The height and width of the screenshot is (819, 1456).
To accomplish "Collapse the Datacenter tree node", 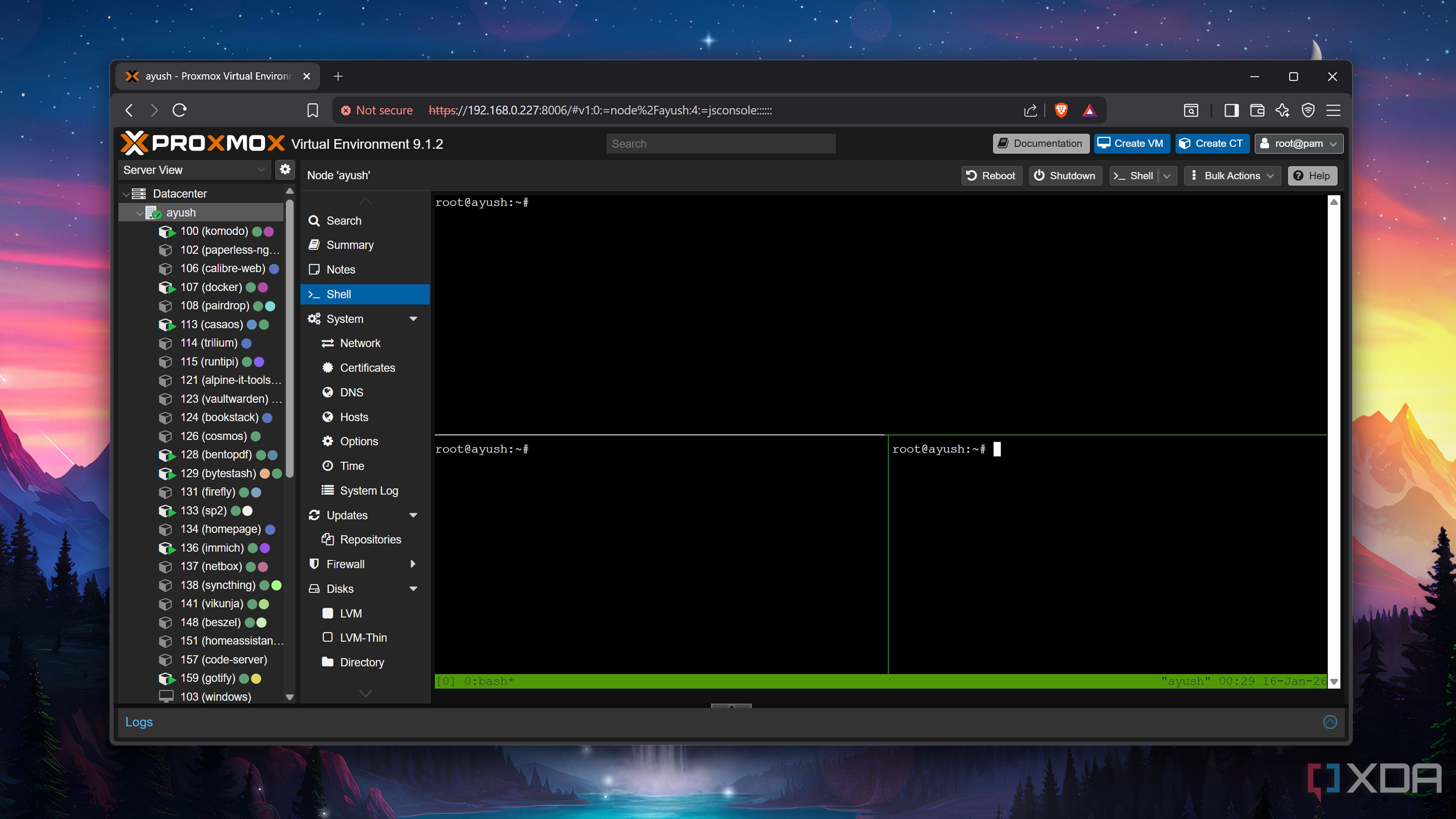I will coord(126,194).
